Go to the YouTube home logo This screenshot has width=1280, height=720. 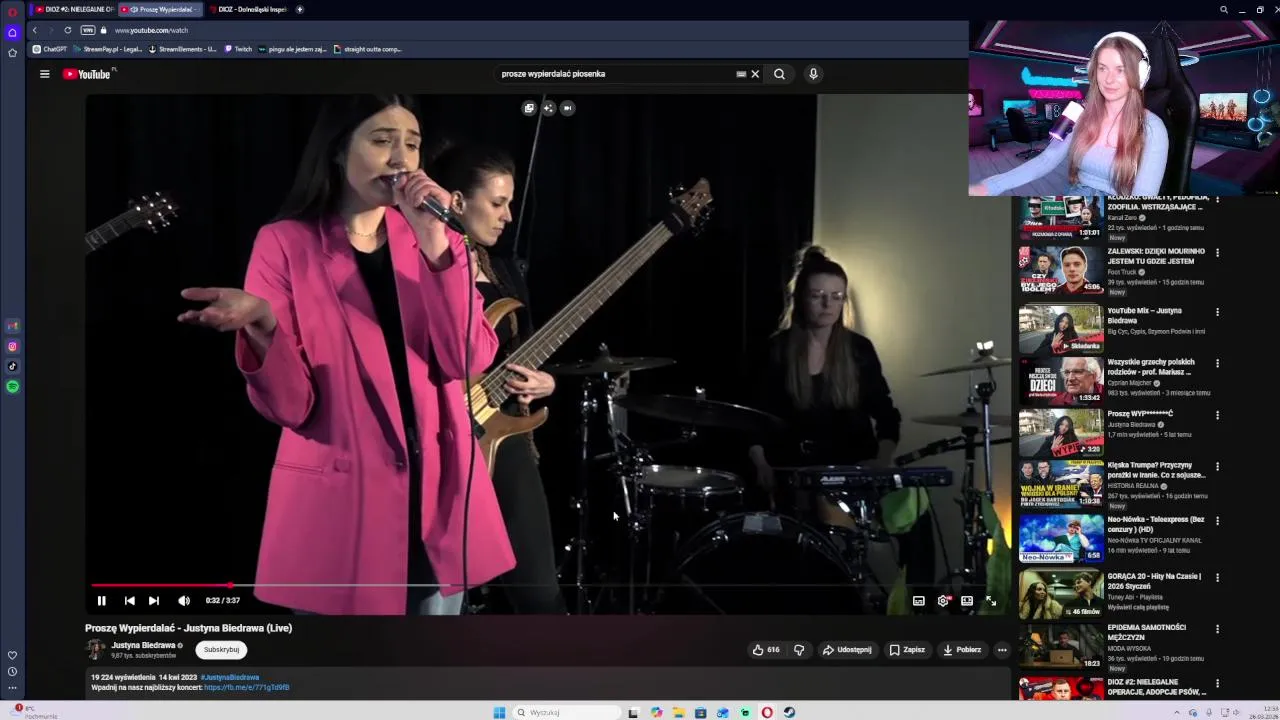89,74
